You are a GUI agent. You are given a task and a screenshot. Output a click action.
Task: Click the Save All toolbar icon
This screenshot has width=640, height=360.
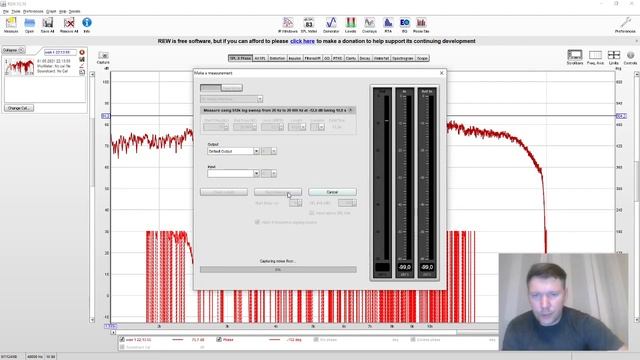click(47, 24)
